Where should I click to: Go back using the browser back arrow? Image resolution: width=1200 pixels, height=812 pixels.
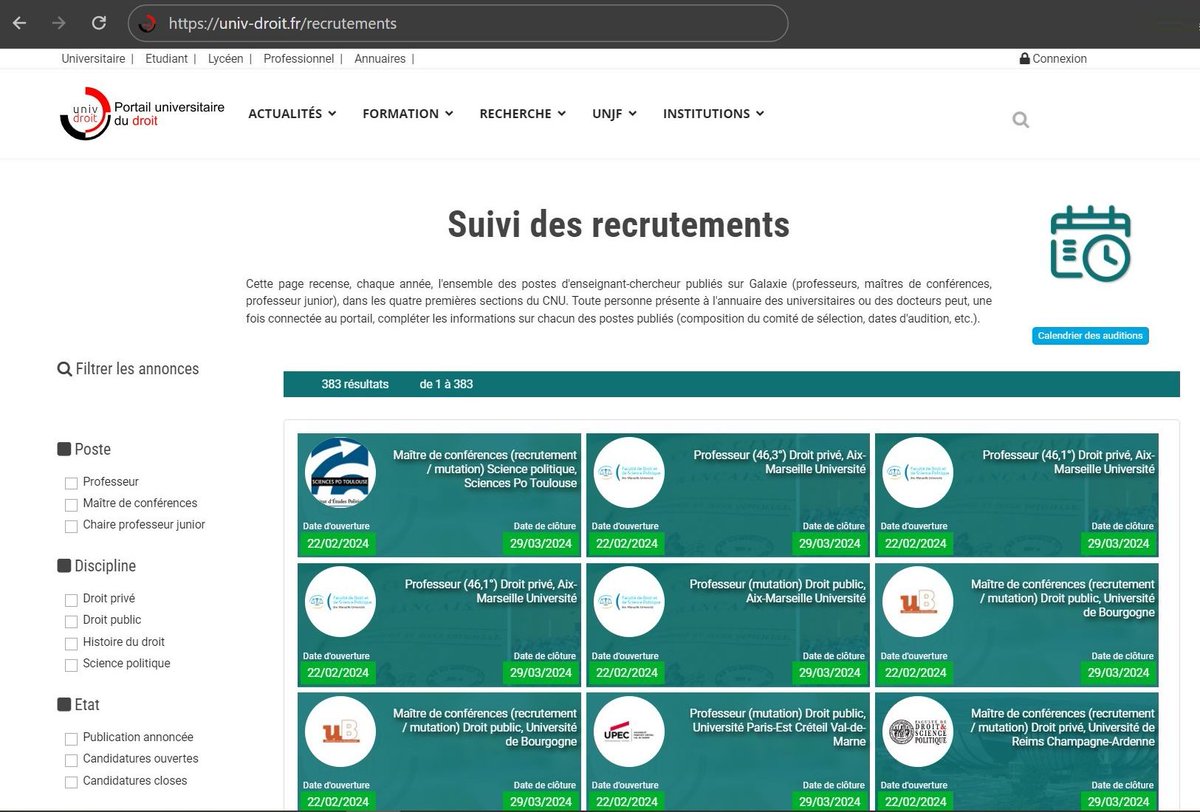(x=19, y=22)
